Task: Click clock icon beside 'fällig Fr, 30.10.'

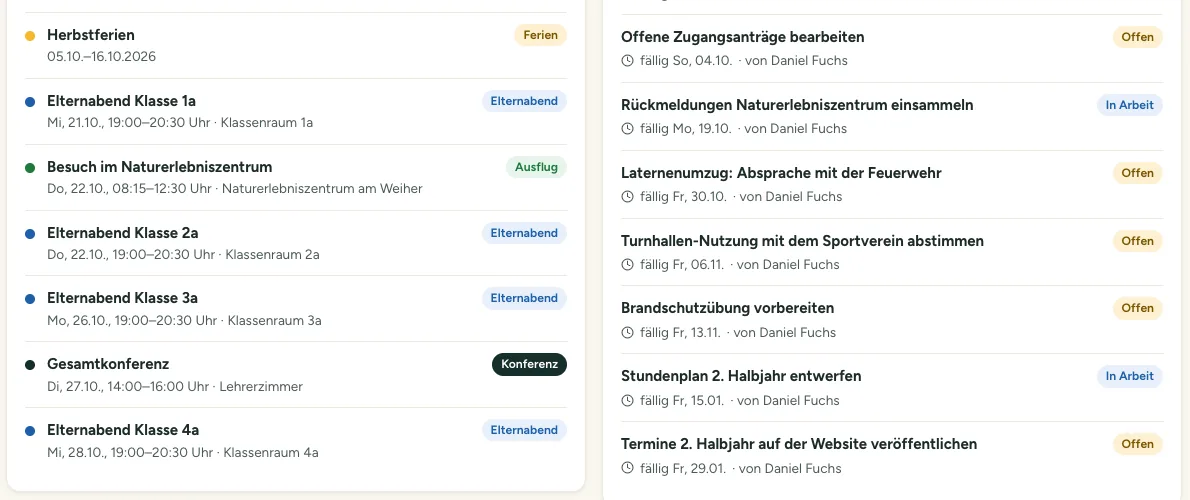Action: (627, 197)
